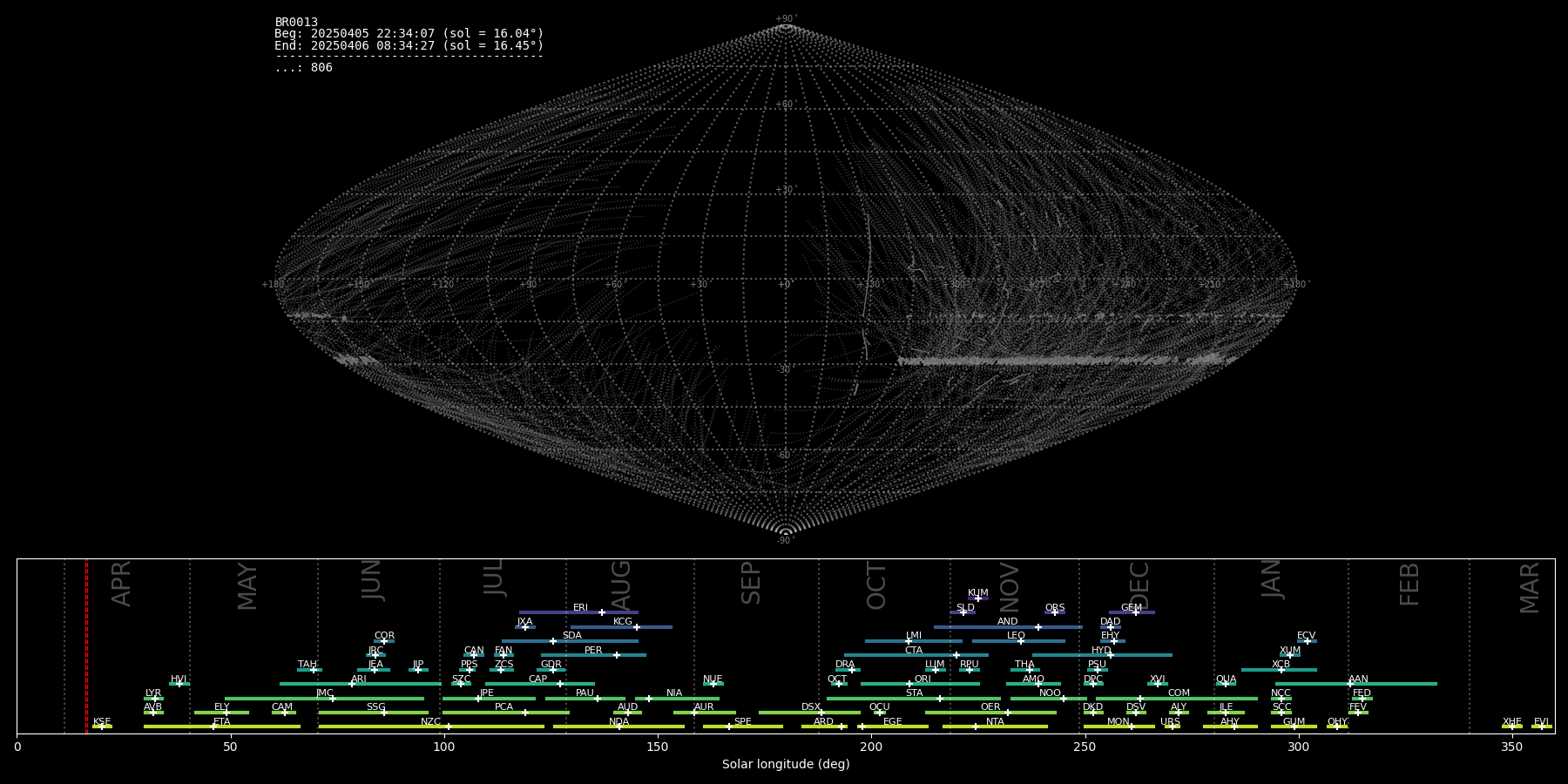Select the GDR shower label
1568x784 pixels.
[551, 665]
